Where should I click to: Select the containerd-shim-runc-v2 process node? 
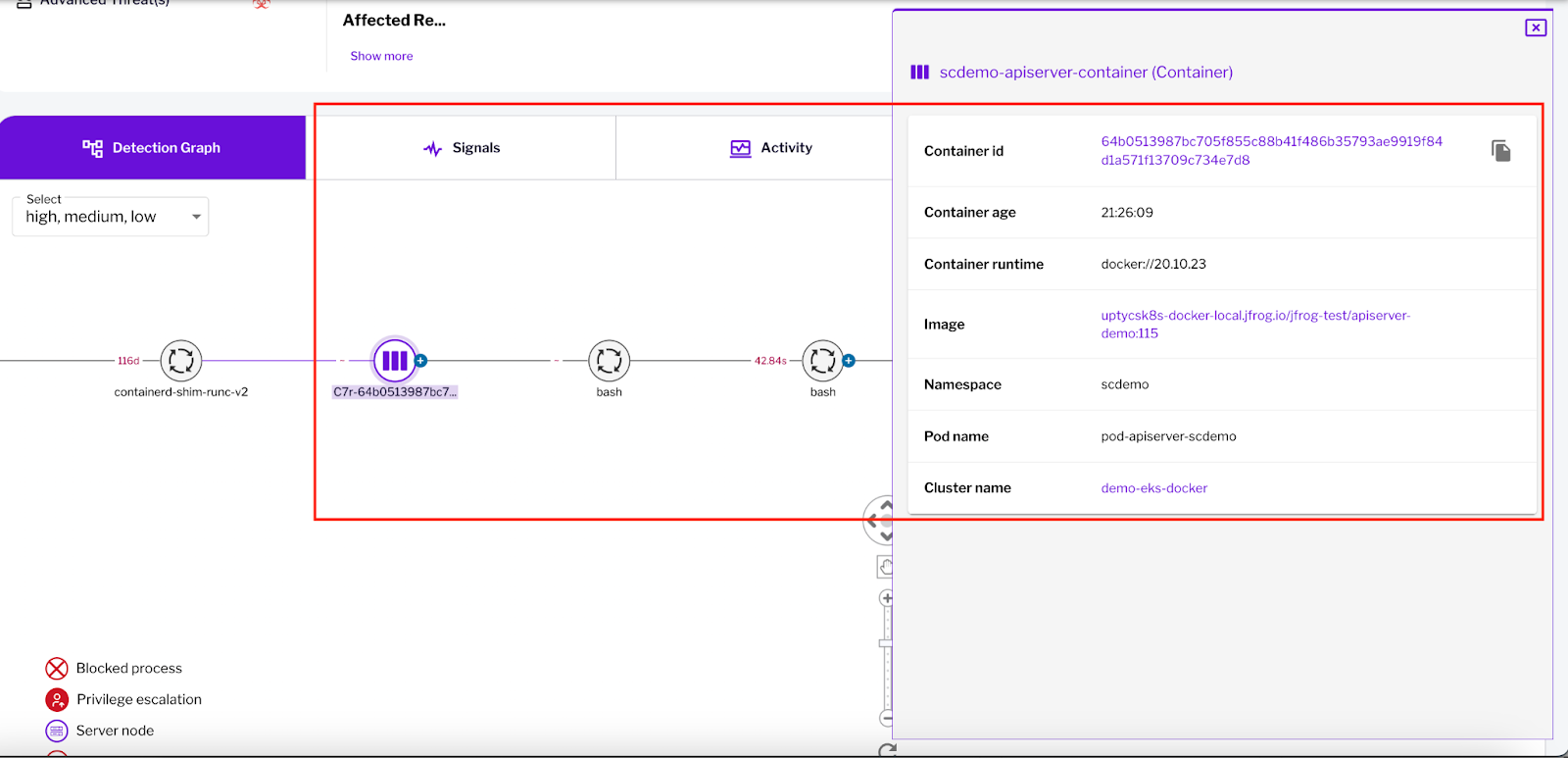coord(181,361)
